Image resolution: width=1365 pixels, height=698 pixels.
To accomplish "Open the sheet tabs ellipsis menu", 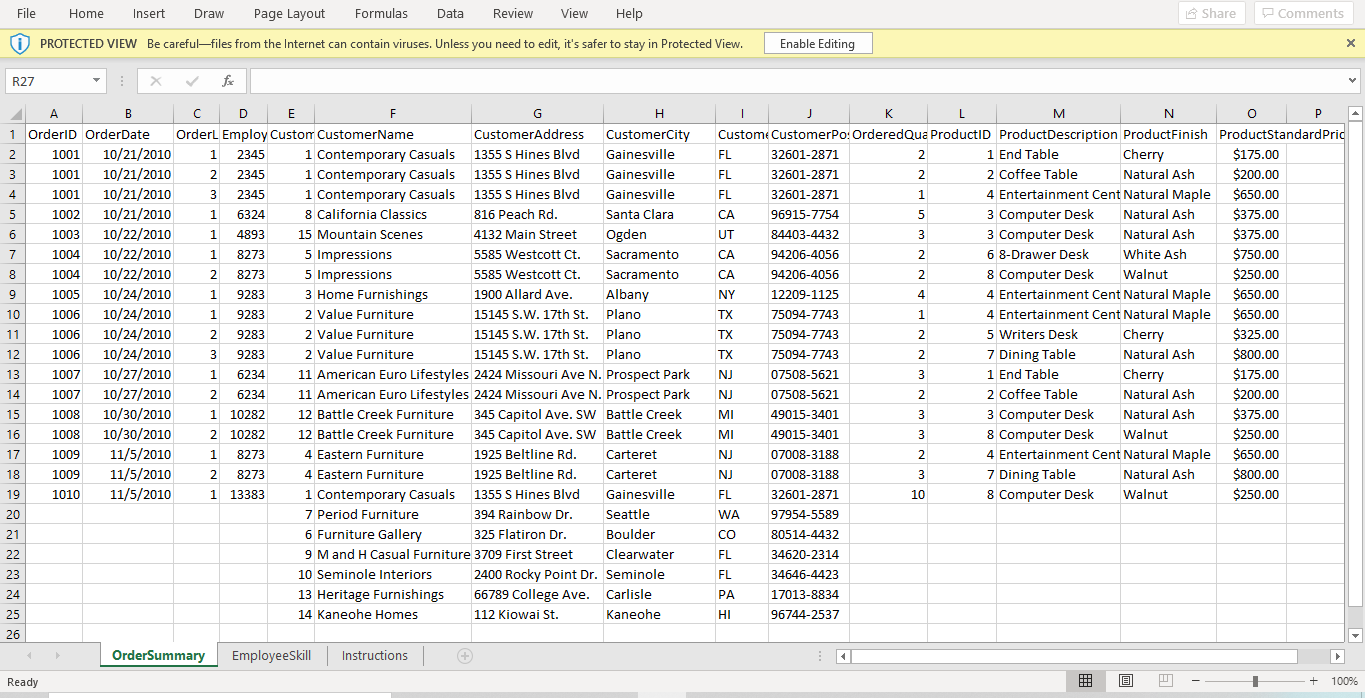I will 820,656.
